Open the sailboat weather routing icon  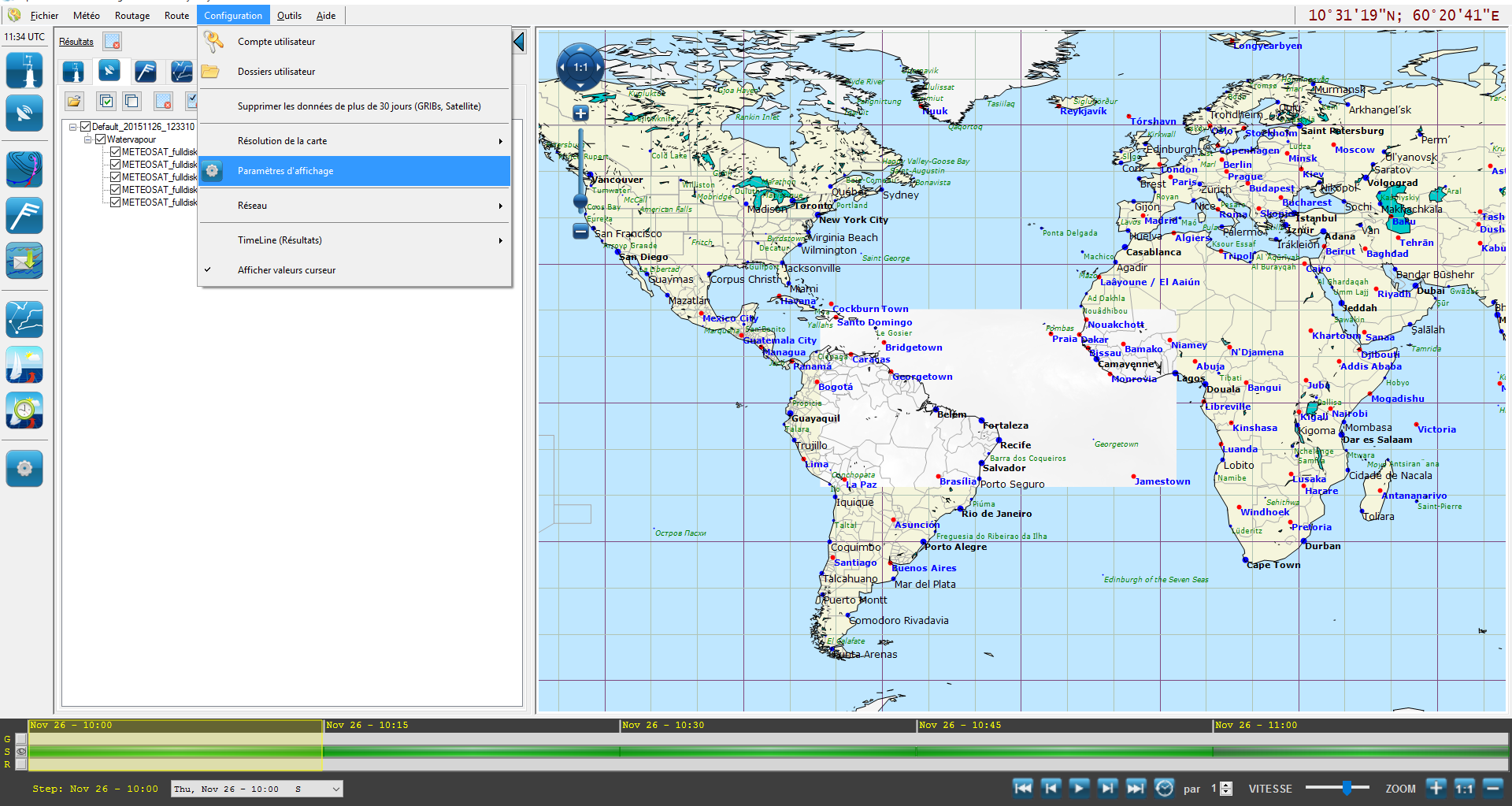tap(24, 366)
